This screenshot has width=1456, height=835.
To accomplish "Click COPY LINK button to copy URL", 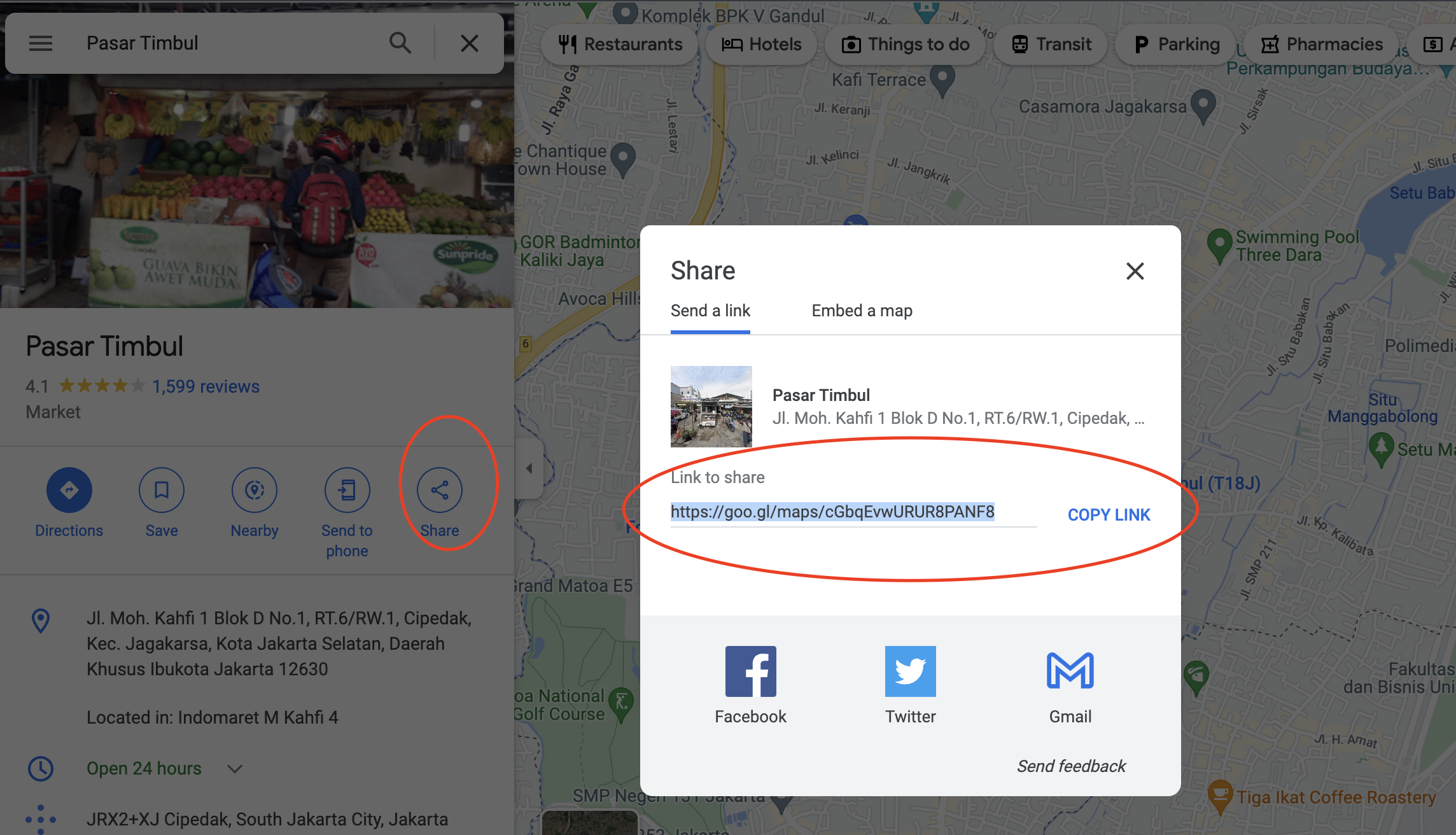I will tap(1109, 514).
